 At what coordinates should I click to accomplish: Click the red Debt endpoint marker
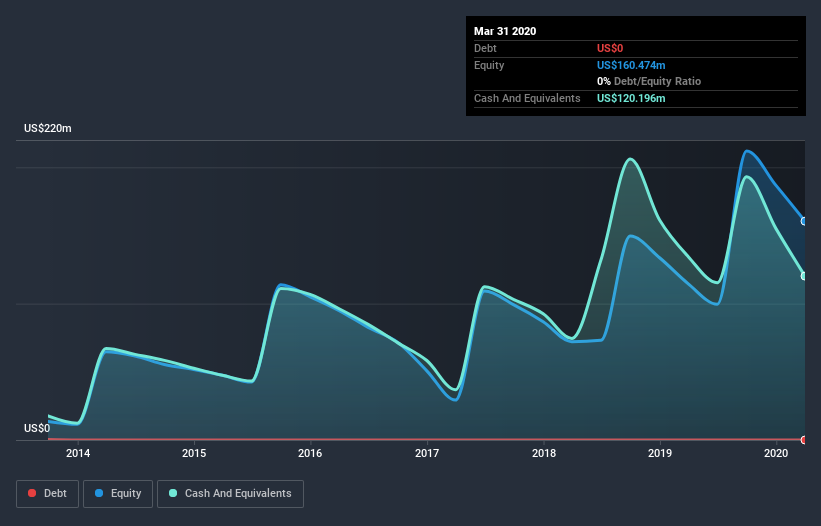[x=804, y=440]
